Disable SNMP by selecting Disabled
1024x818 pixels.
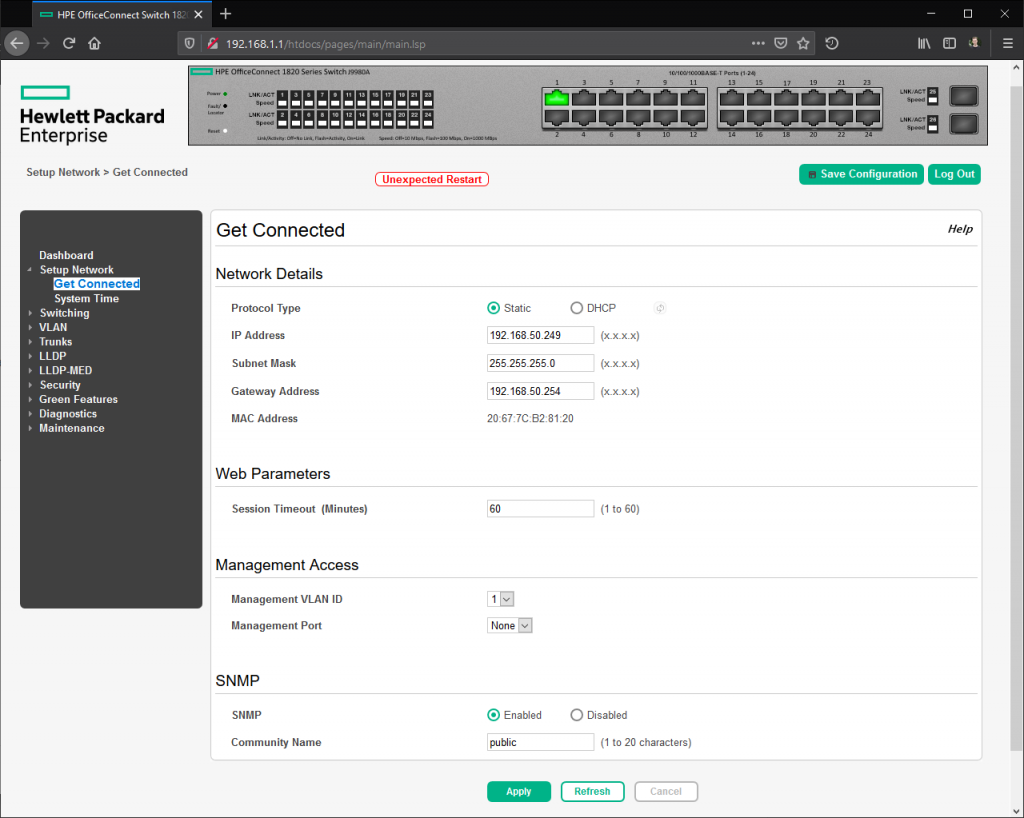[577, 715]
